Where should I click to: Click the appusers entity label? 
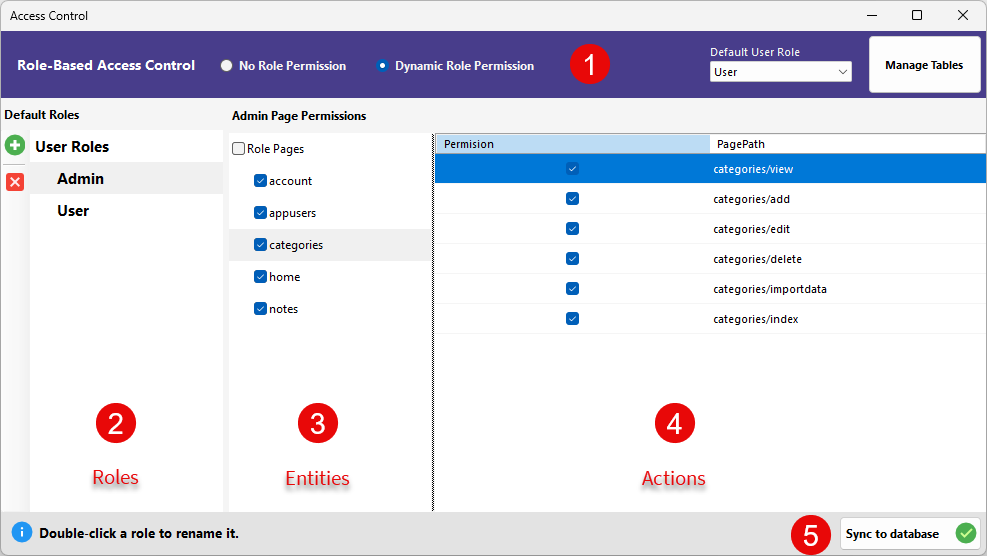click(293, 213)
